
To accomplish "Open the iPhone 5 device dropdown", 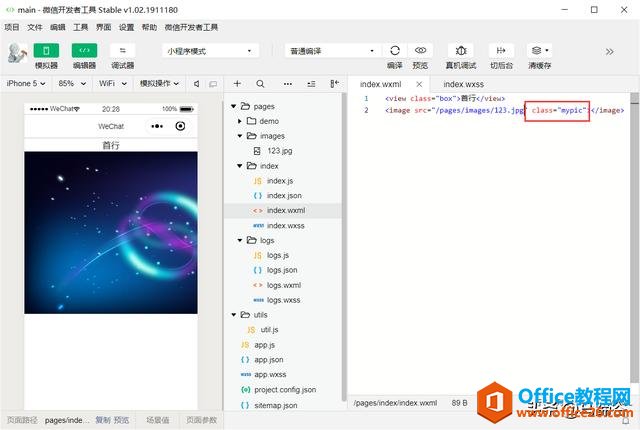I will (26, 84).
